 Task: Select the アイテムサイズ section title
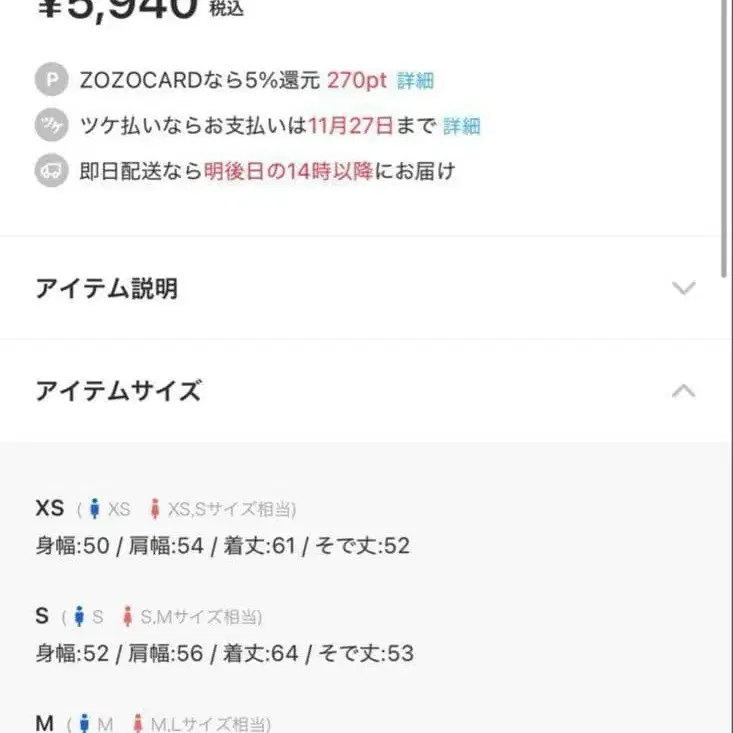tap(118, 390)
